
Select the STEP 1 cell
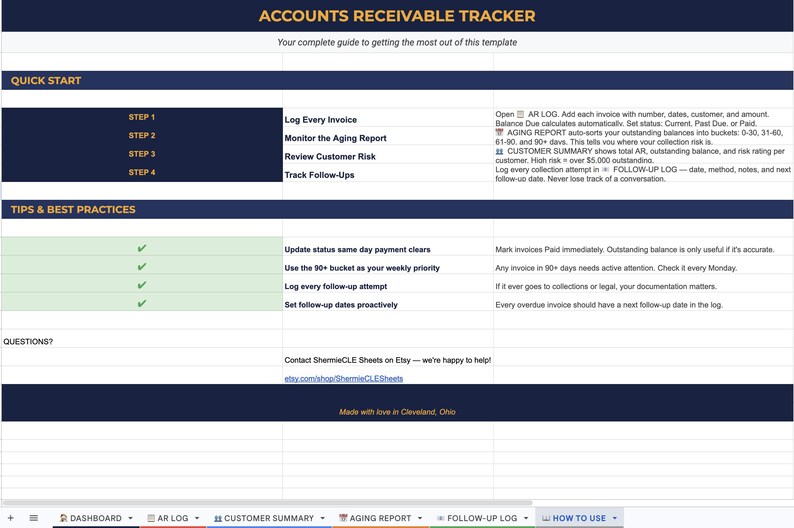pos(142,117)
